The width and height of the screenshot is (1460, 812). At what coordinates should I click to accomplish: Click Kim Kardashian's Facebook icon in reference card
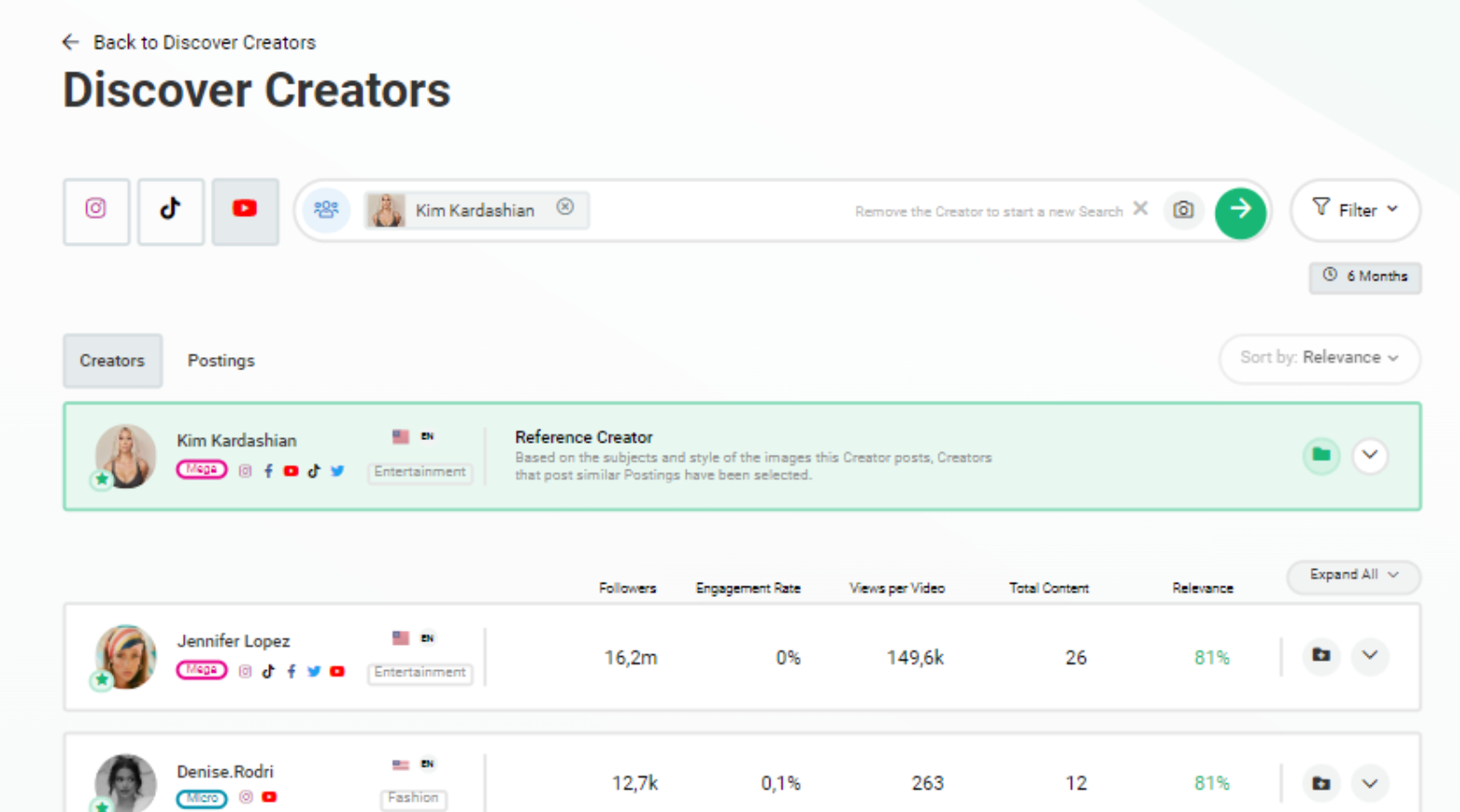tap(268, 470)
